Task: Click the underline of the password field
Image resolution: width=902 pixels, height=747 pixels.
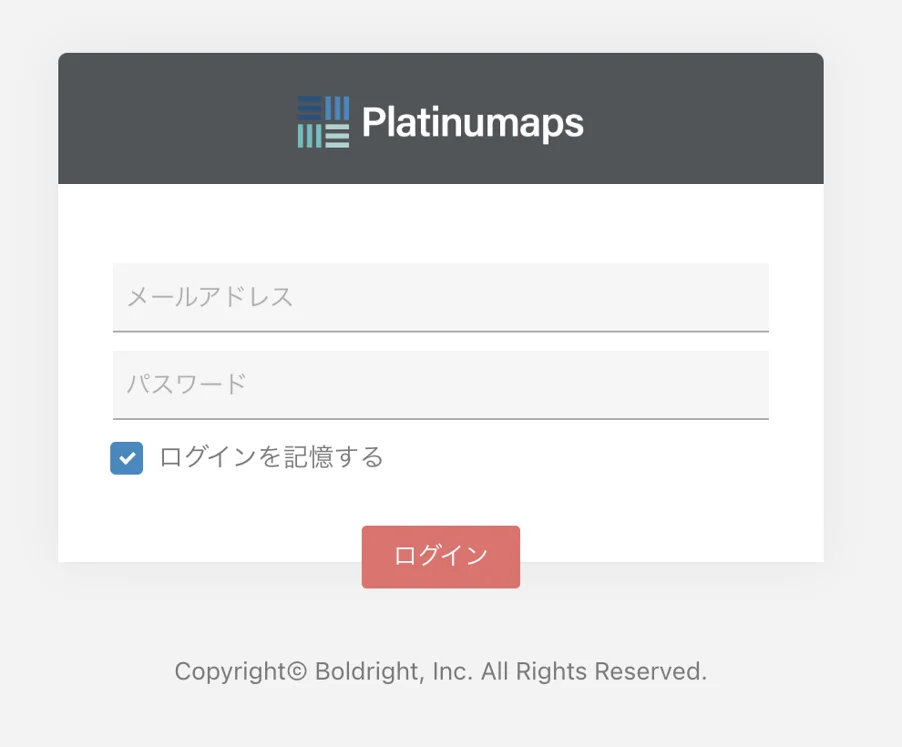Action: [x=440, y=418]
